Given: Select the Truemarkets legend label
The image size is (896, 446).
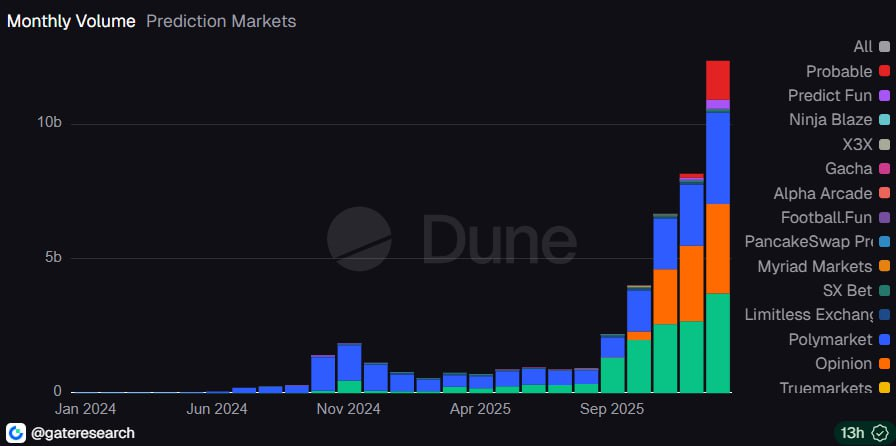Looking at the screenshot, I should [x=826, y=388].
